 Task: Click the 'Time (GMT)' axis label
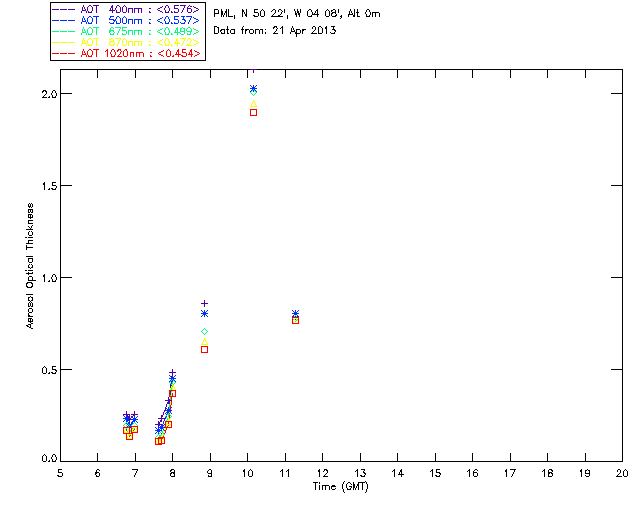click(x=340, y=487)
